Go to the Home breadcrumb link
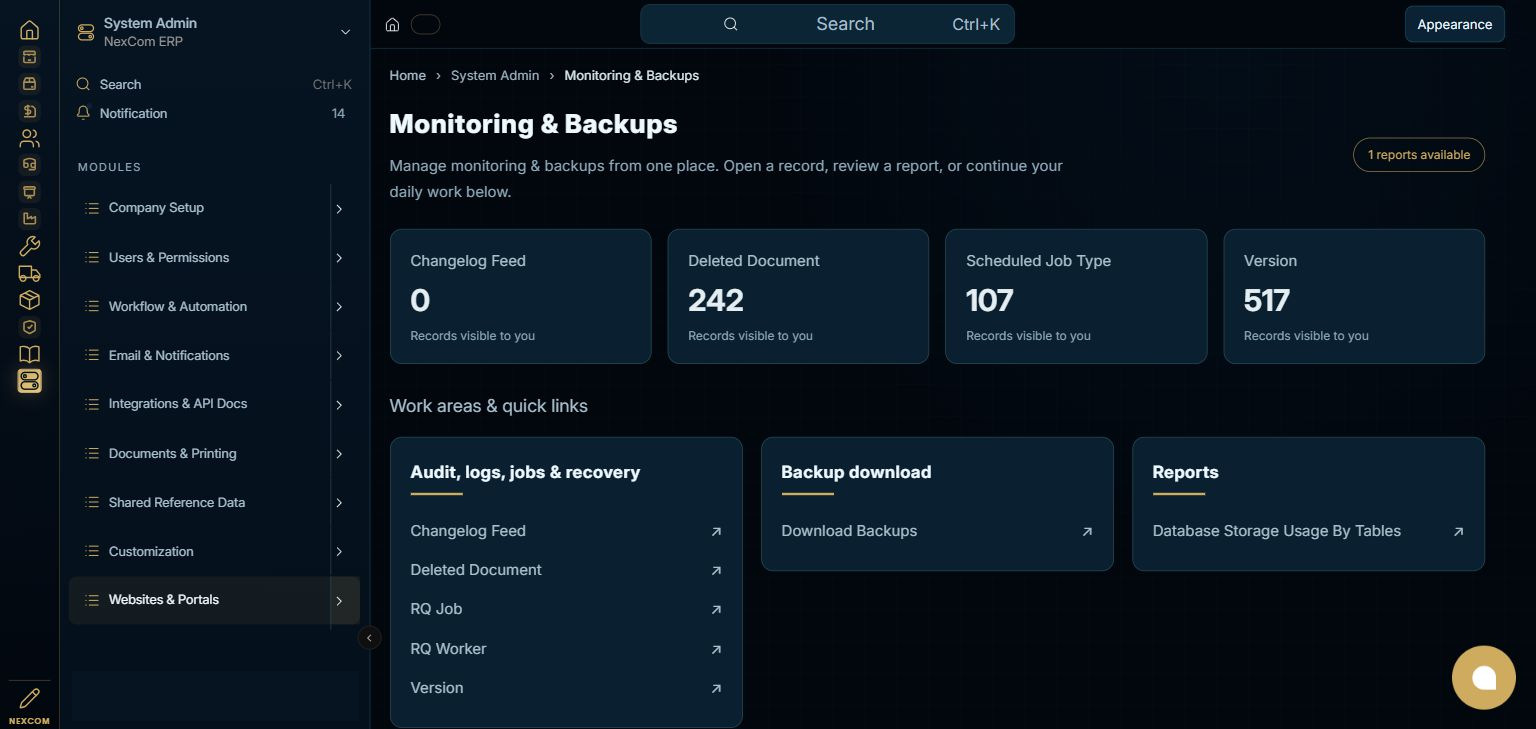Image resolution: width=1536 pixels, height=729 pixels. click(x=407, y=75)
